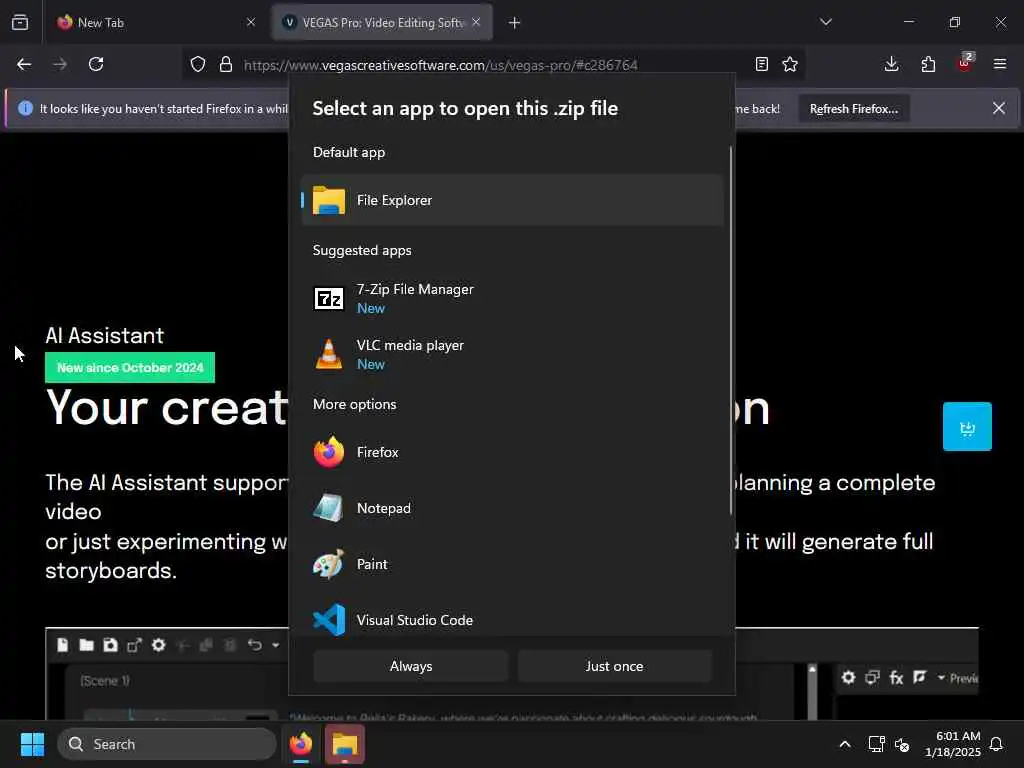Open the clock showing 6:01 AM

[x=953, y=744]
